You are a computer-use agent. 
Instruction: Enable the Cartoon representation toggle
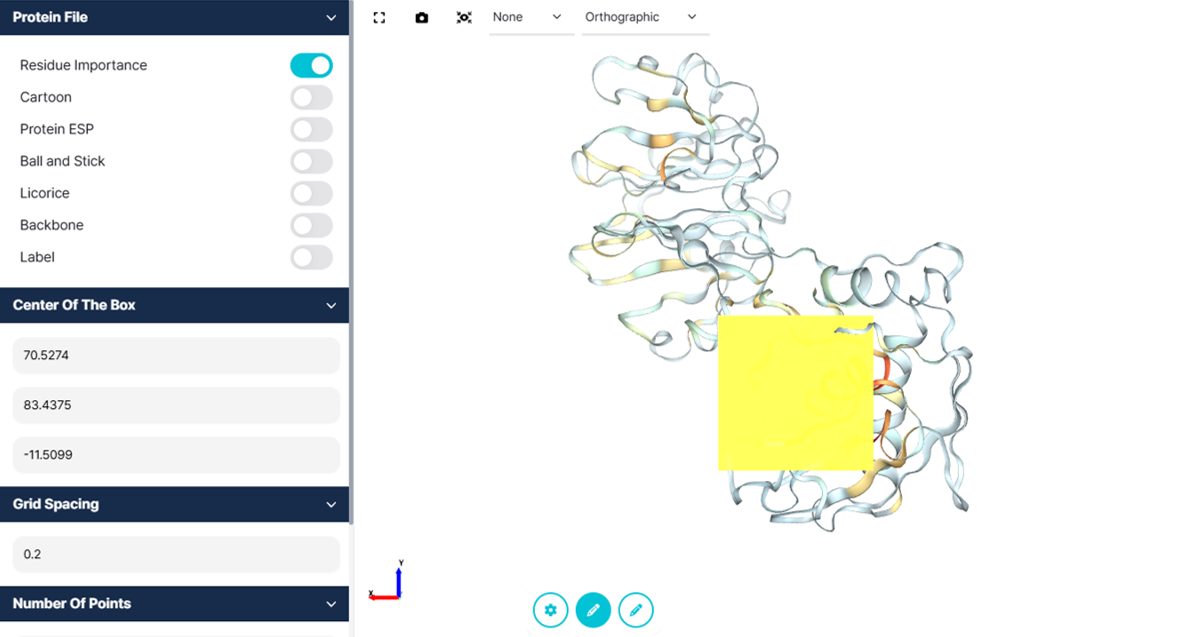(311, 97)
